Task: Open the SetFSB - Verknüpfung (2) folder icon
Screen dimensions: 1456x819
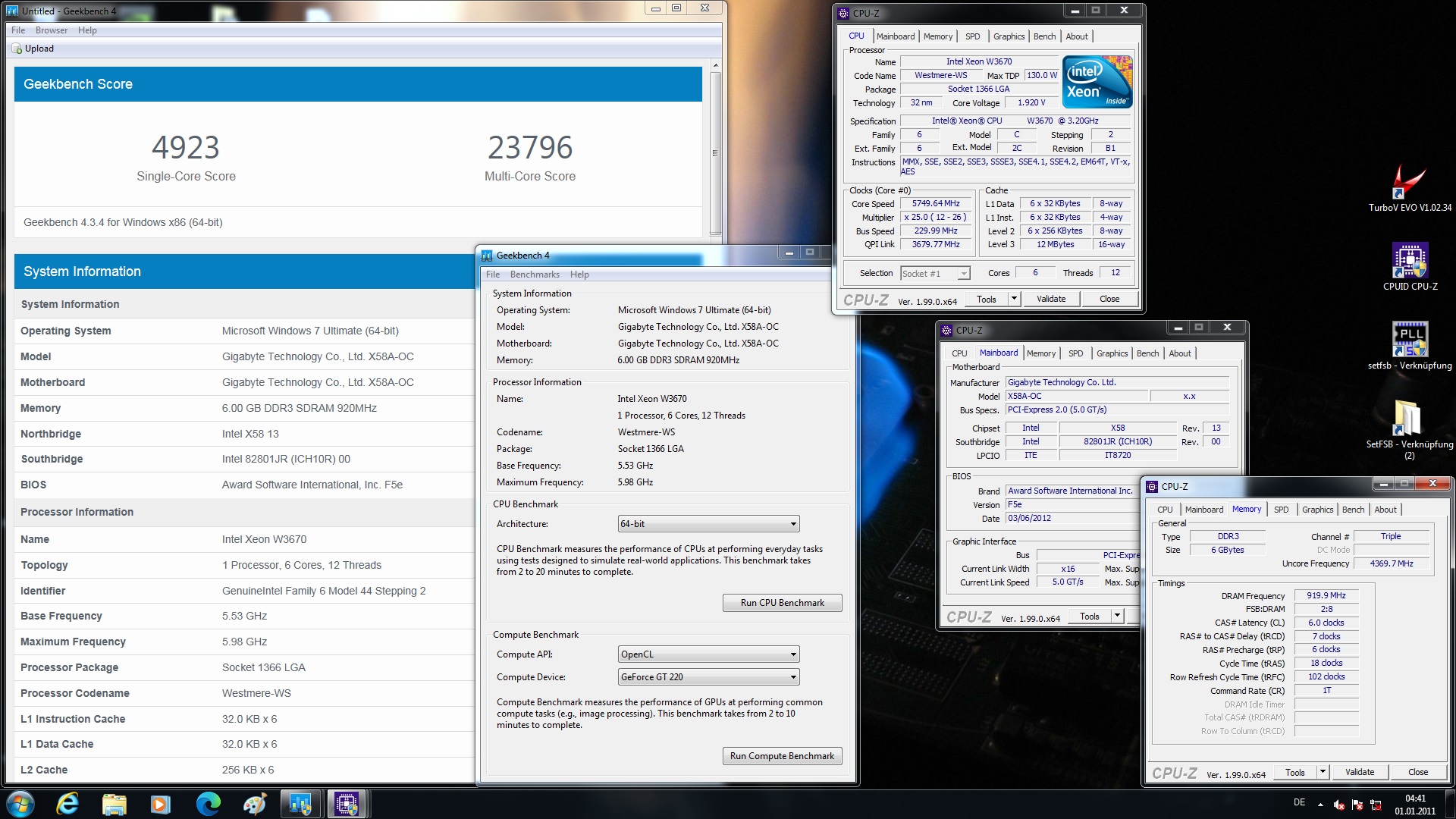Action: [1409, 428]
